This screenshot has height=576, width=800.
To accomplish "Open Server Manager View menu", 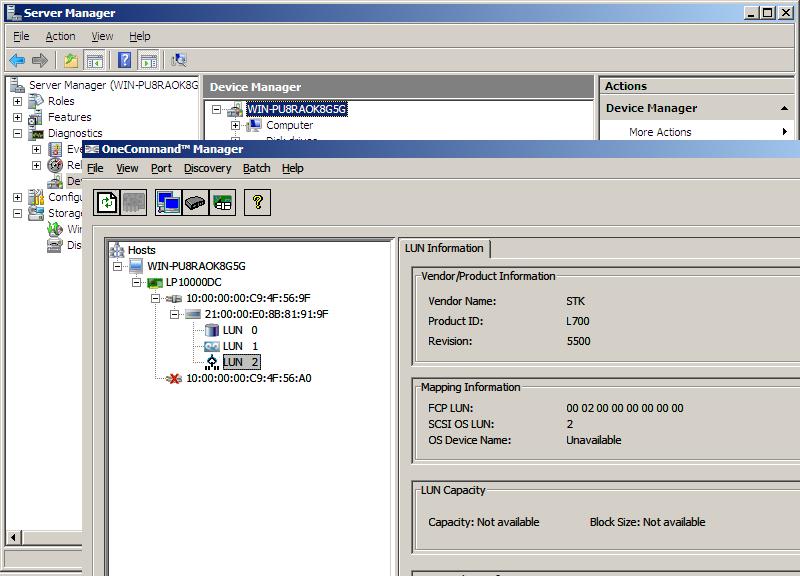I will [x=102, y=36].
